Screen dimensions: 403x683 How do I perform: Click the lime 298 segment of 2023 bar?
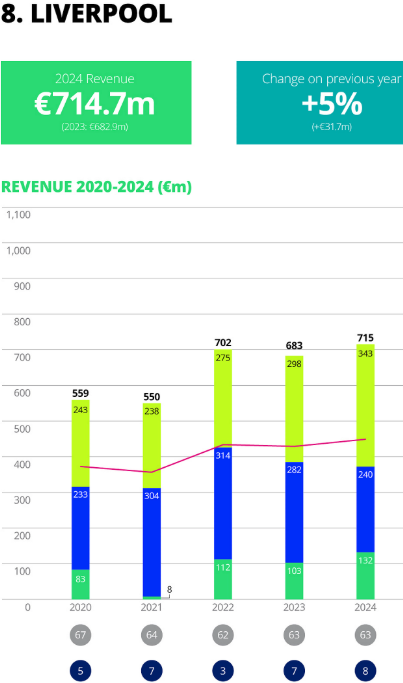coord(294,409)
